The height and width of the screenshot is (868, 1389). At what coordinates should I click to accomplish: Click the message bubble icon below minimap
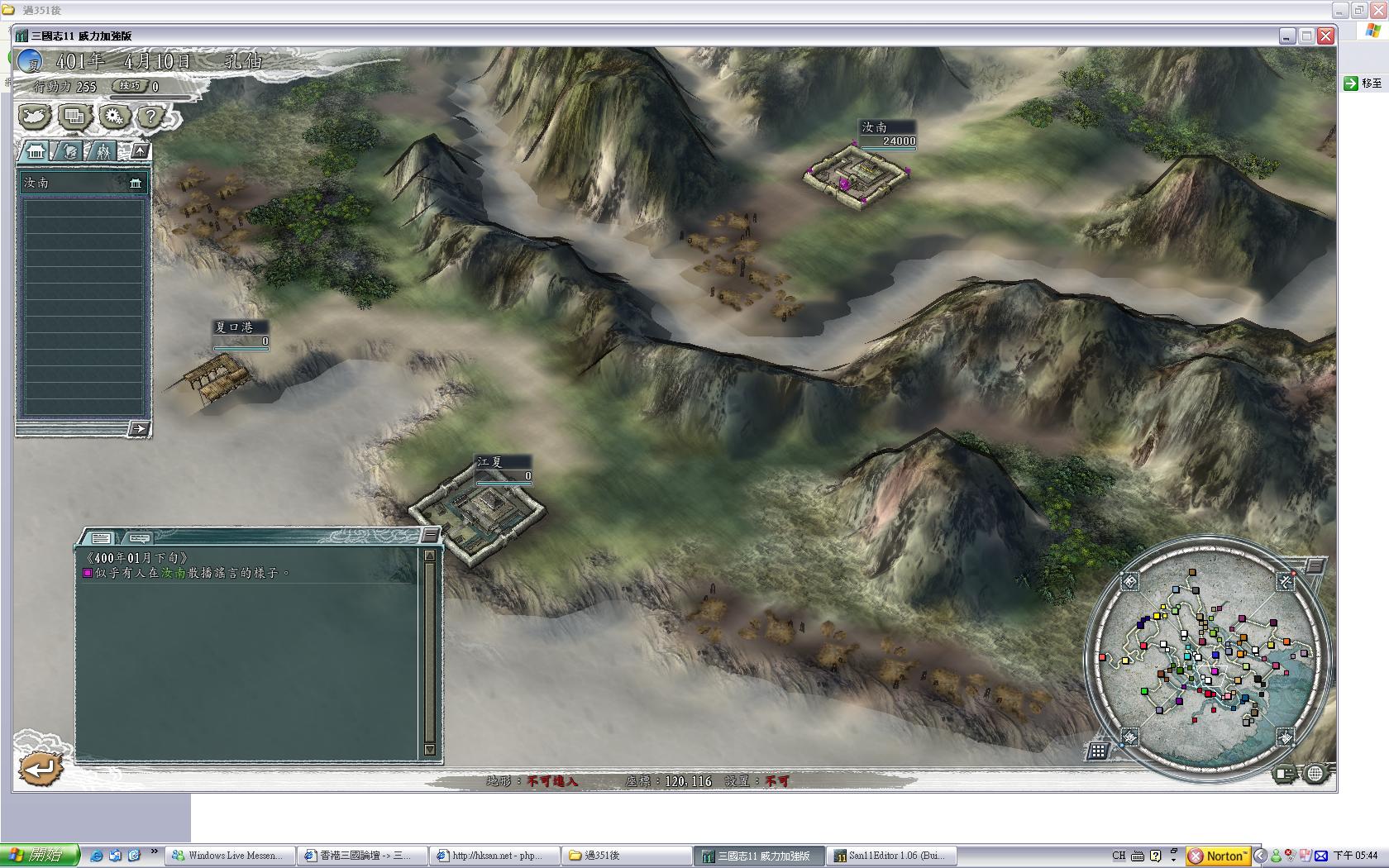(1284, 774)
